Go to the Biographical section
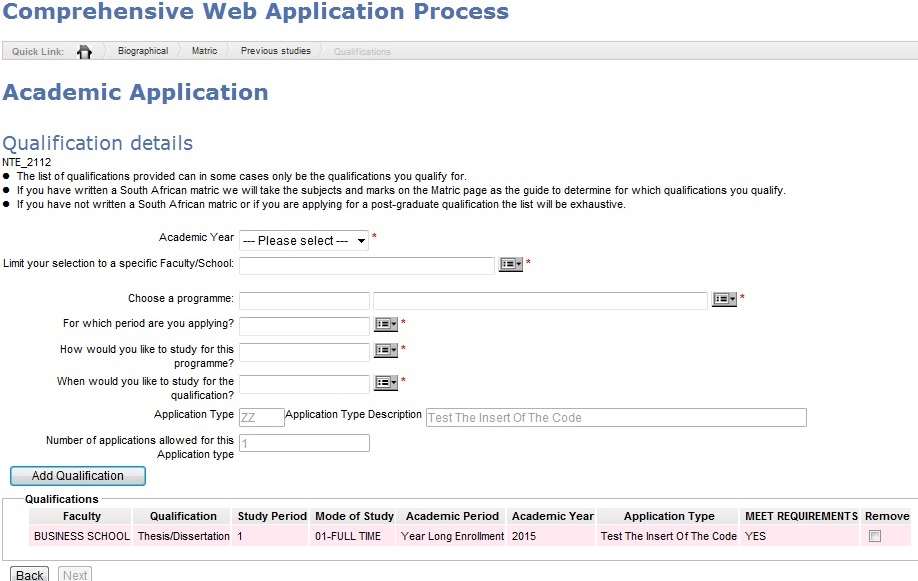This screenshot has width=918, height=581. coord(142,49)
